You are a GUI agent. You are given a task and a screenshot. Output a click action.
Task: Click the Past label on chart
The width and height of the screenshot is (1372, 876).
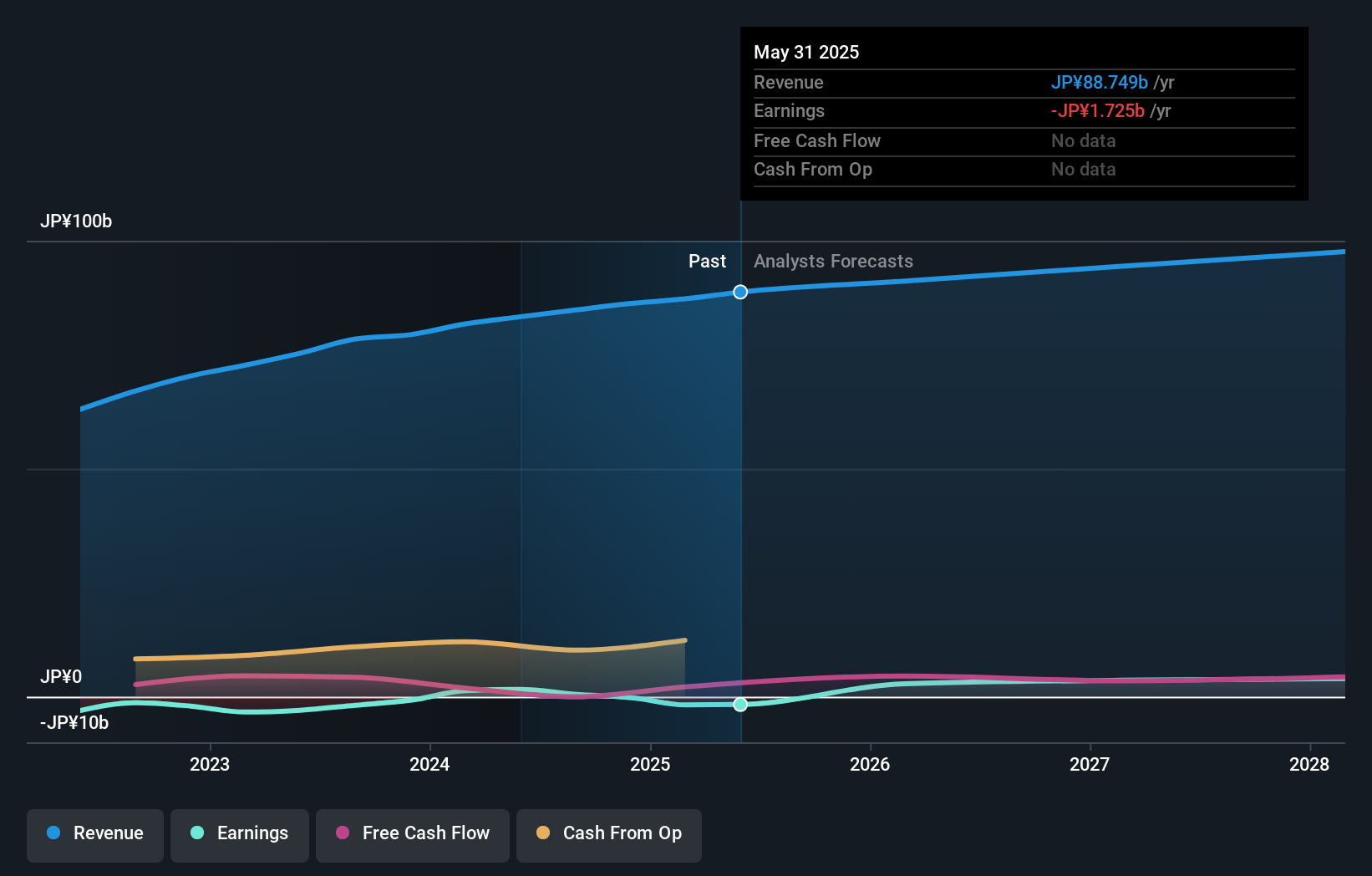coord(707,262)
